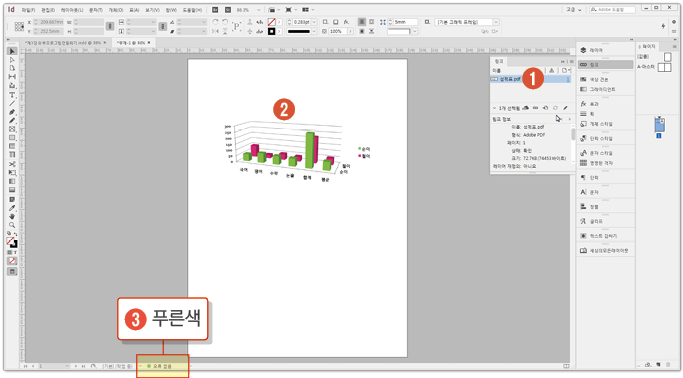Select the Pen tool
The image size is (683, 378).
click(x=12, y=112)
